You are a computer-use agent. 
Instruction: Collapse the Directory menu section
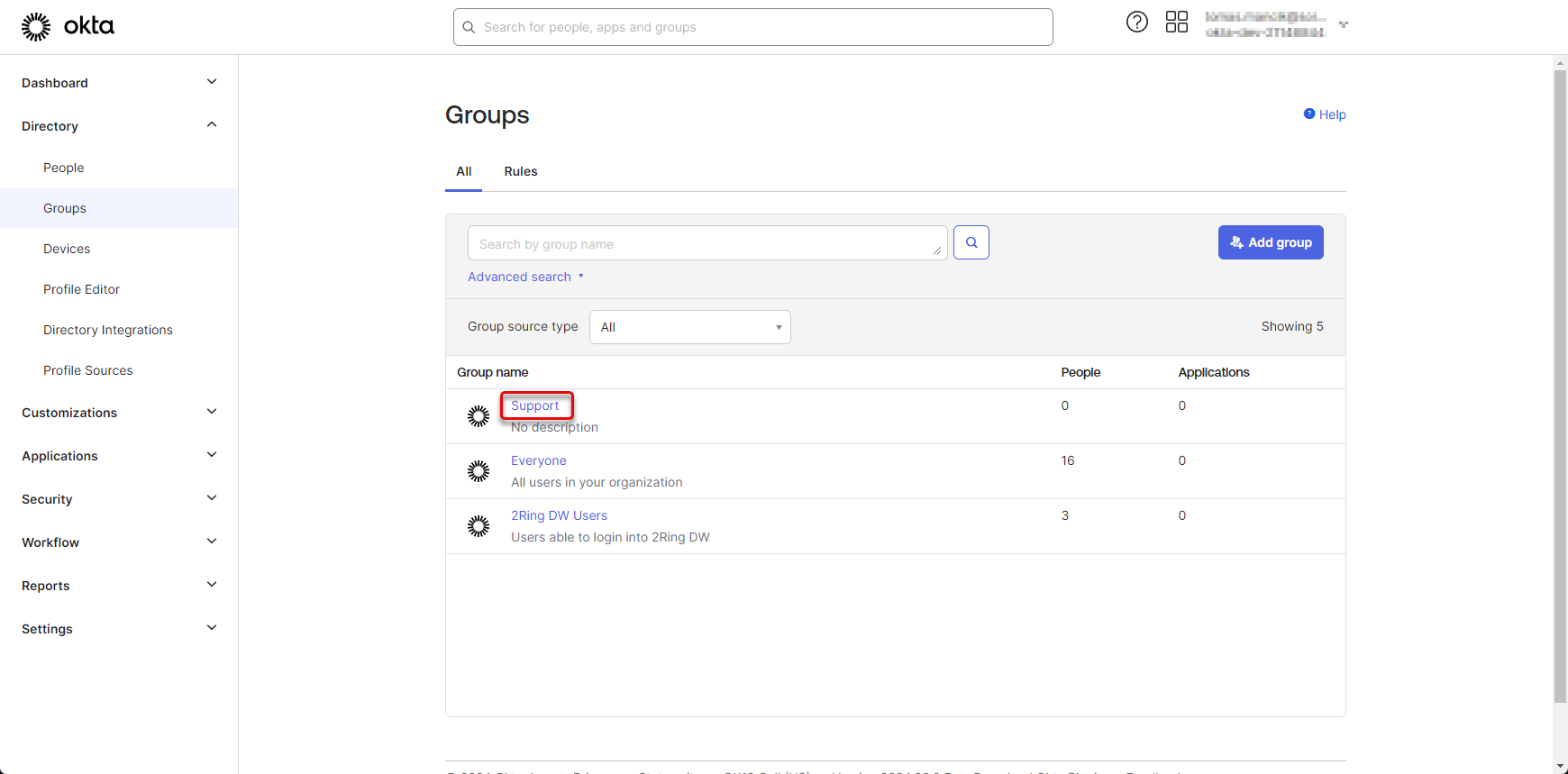pos(212,125)
